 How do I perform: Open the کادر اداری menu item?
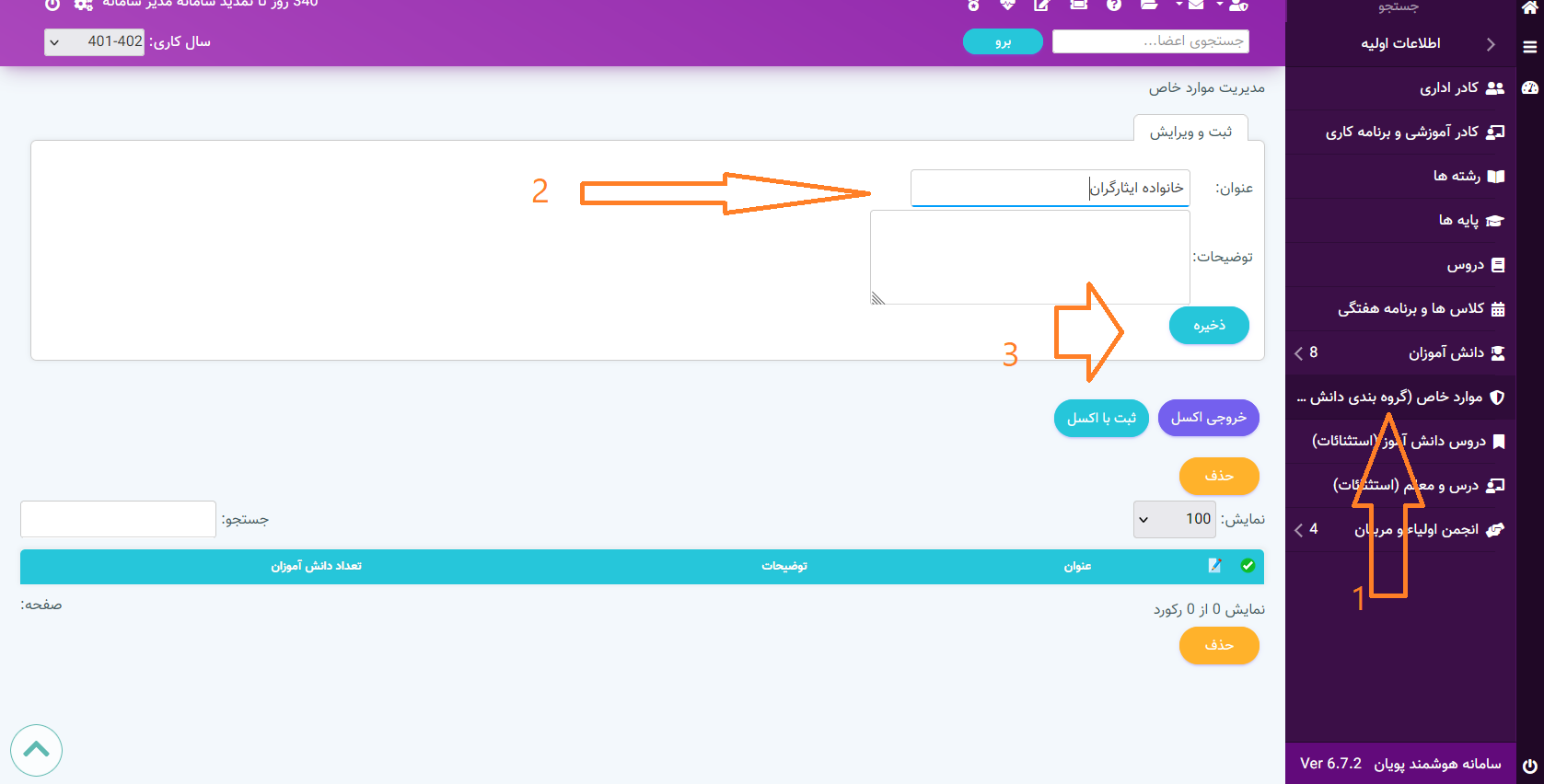point(1400,88)
